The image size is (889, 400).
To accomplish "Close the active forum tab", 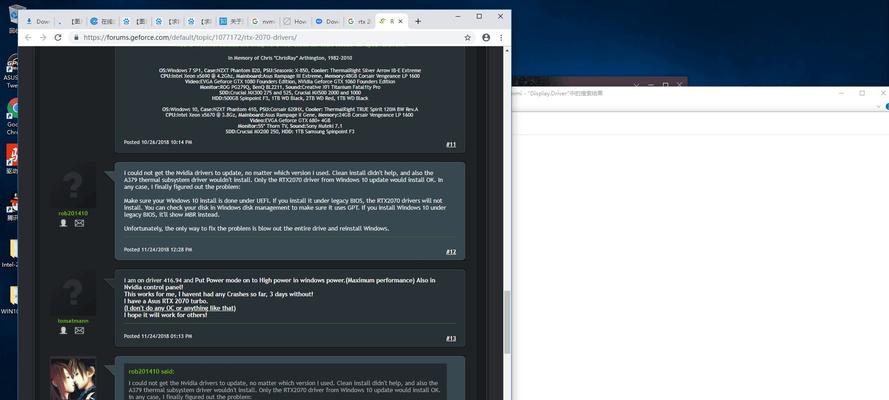I will [401, 22].
